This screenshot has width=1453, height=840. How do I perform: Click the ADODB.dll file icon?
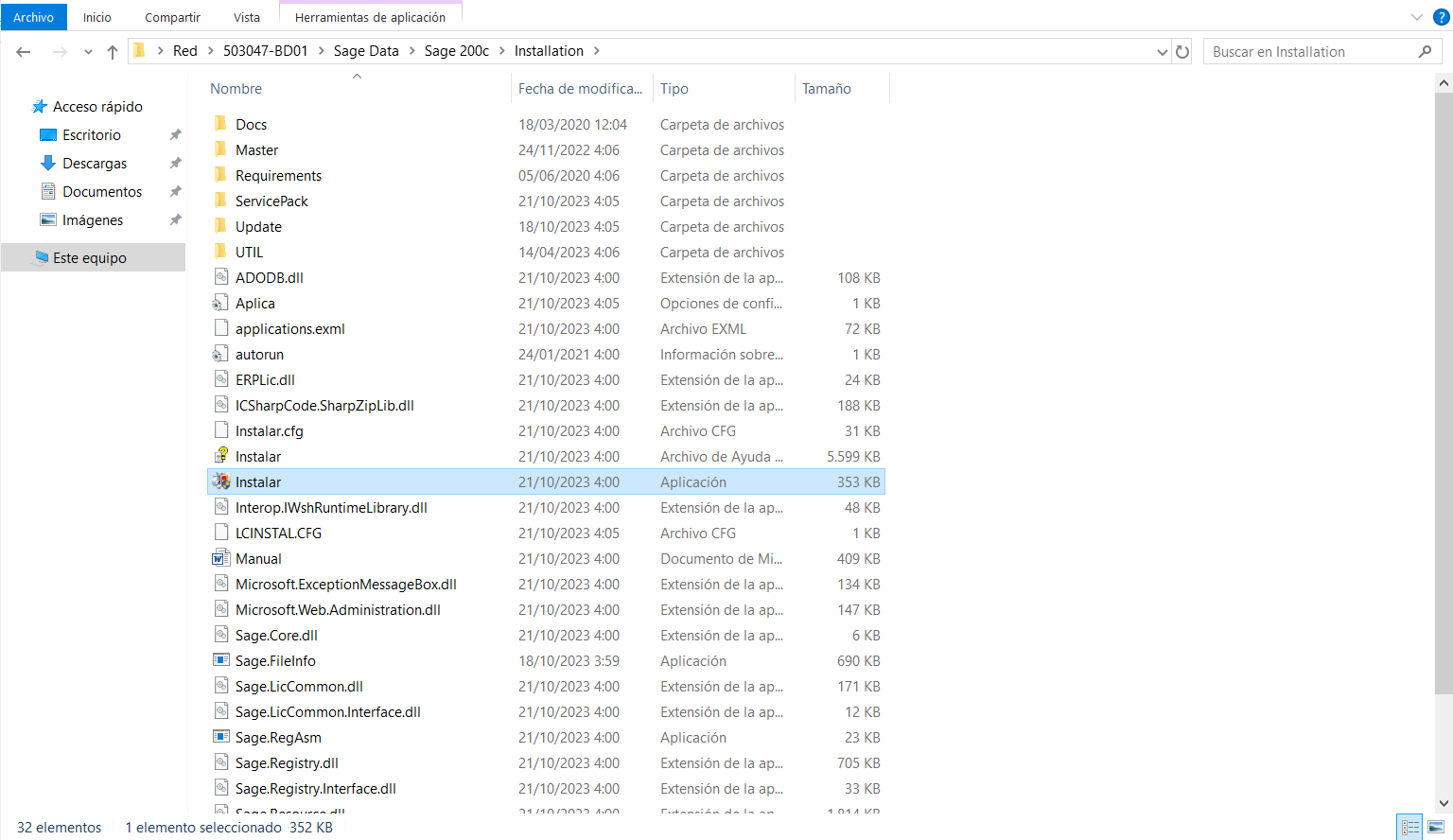tap(220, 277)
